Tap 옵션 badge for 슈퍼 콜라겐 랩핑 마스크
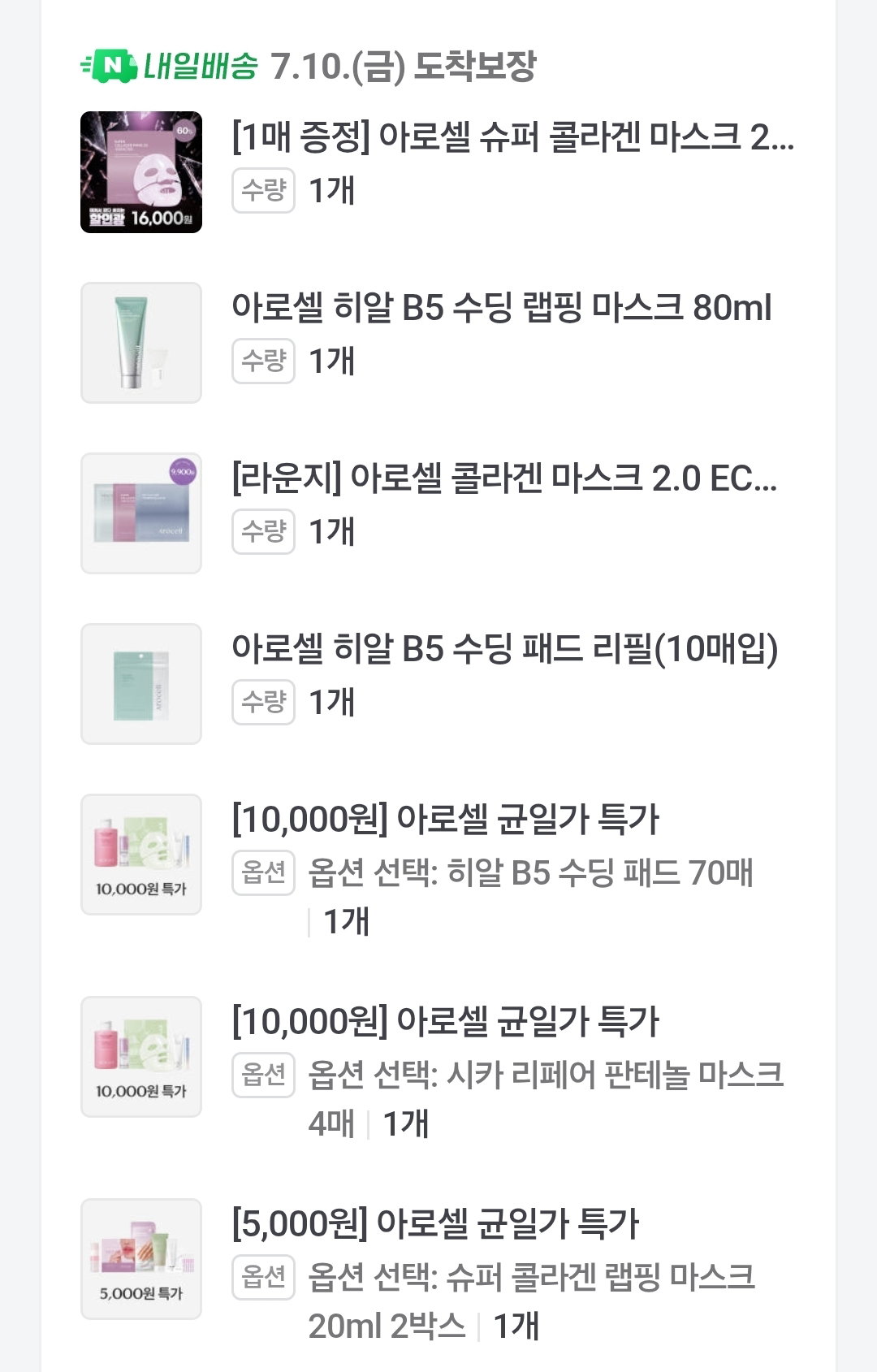Screen dimensions: 877x1372 click(263, 1278)
